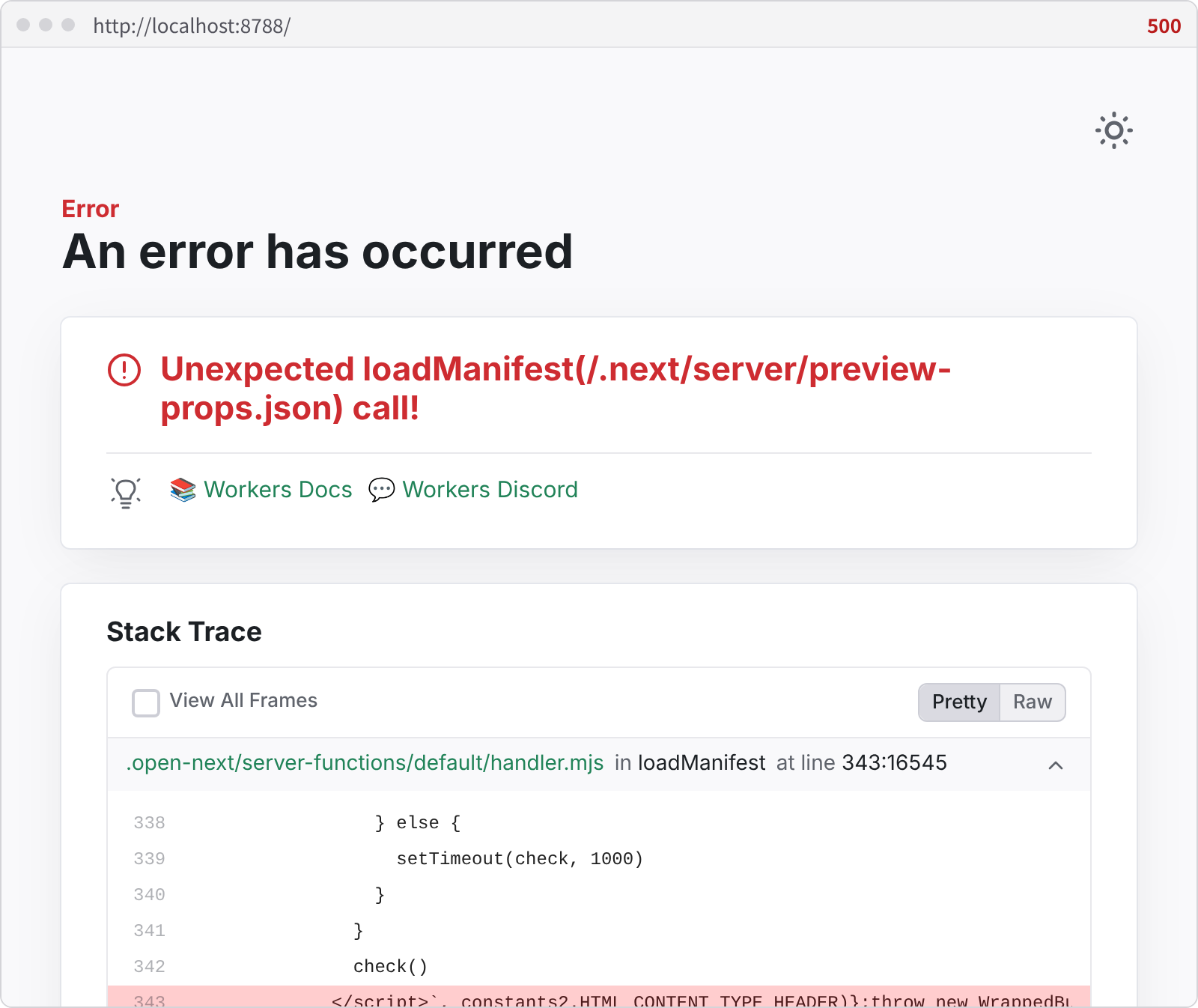The height and width of the screenshot is (1008, 1198).
Task: Click the speech bubble icon beside Workers Discord
Action: point(382,490)
